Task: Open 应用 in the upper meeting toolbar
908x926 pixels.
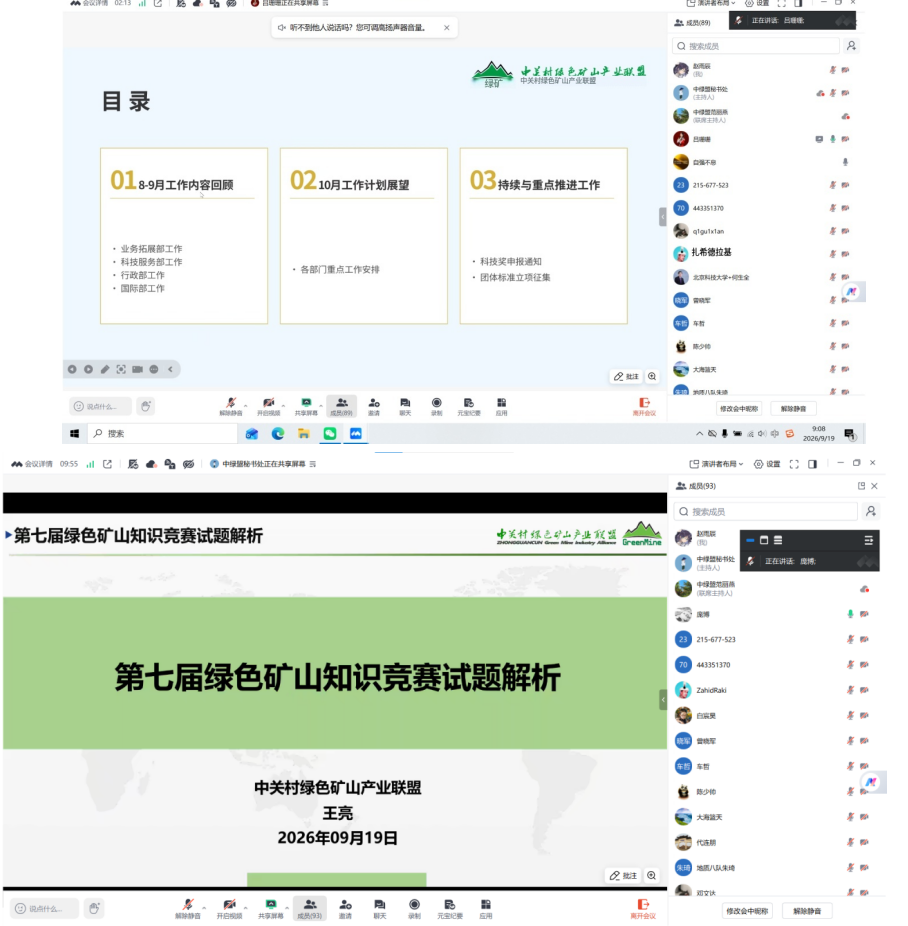Action: click(x=501, y=406)
